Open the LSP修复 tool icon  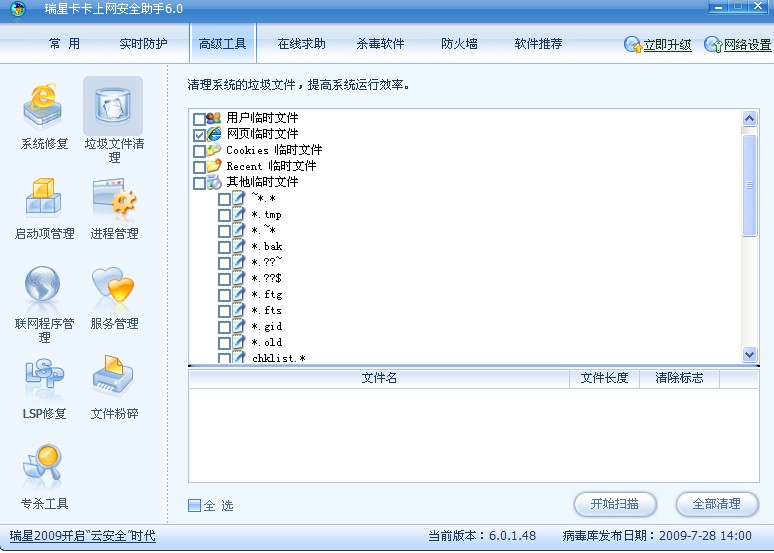point(44,374)
